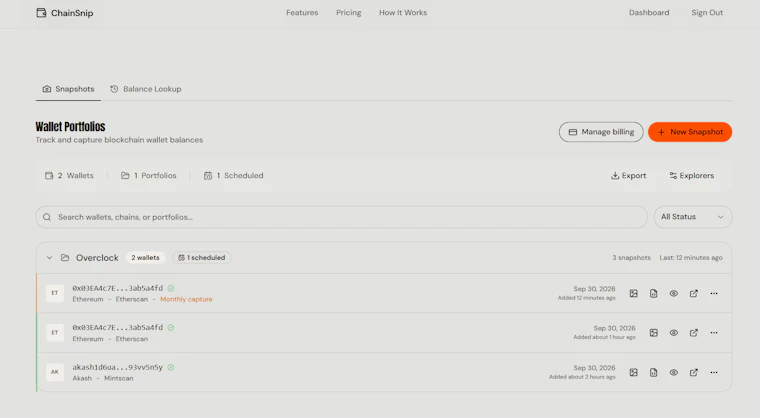Viewport: 760px width, 418px height.
Task: Open Pricing in the top navigation
Action: tap(348, 13)
